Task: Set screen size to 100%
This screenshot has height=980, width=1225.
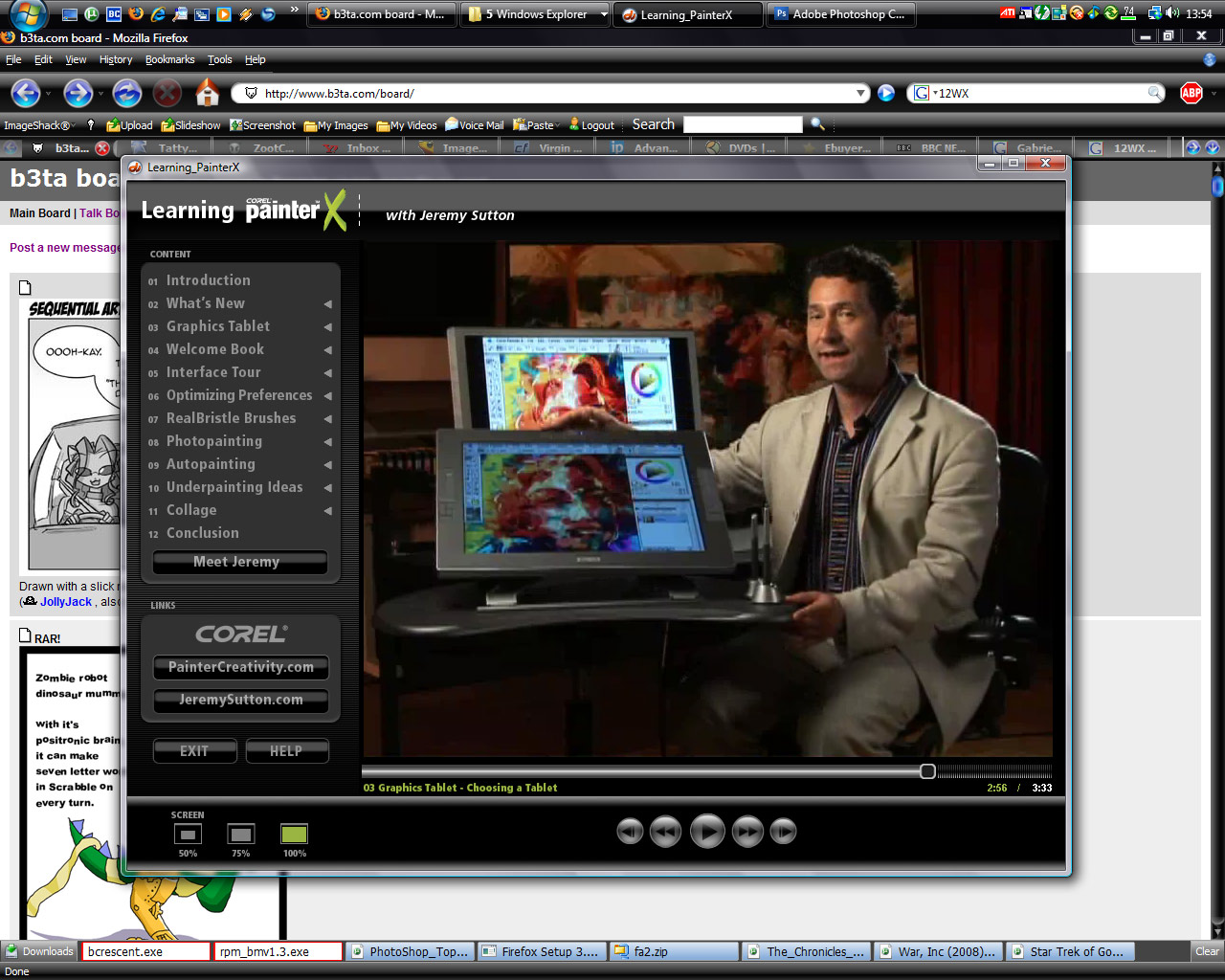Action: [295, 835]
